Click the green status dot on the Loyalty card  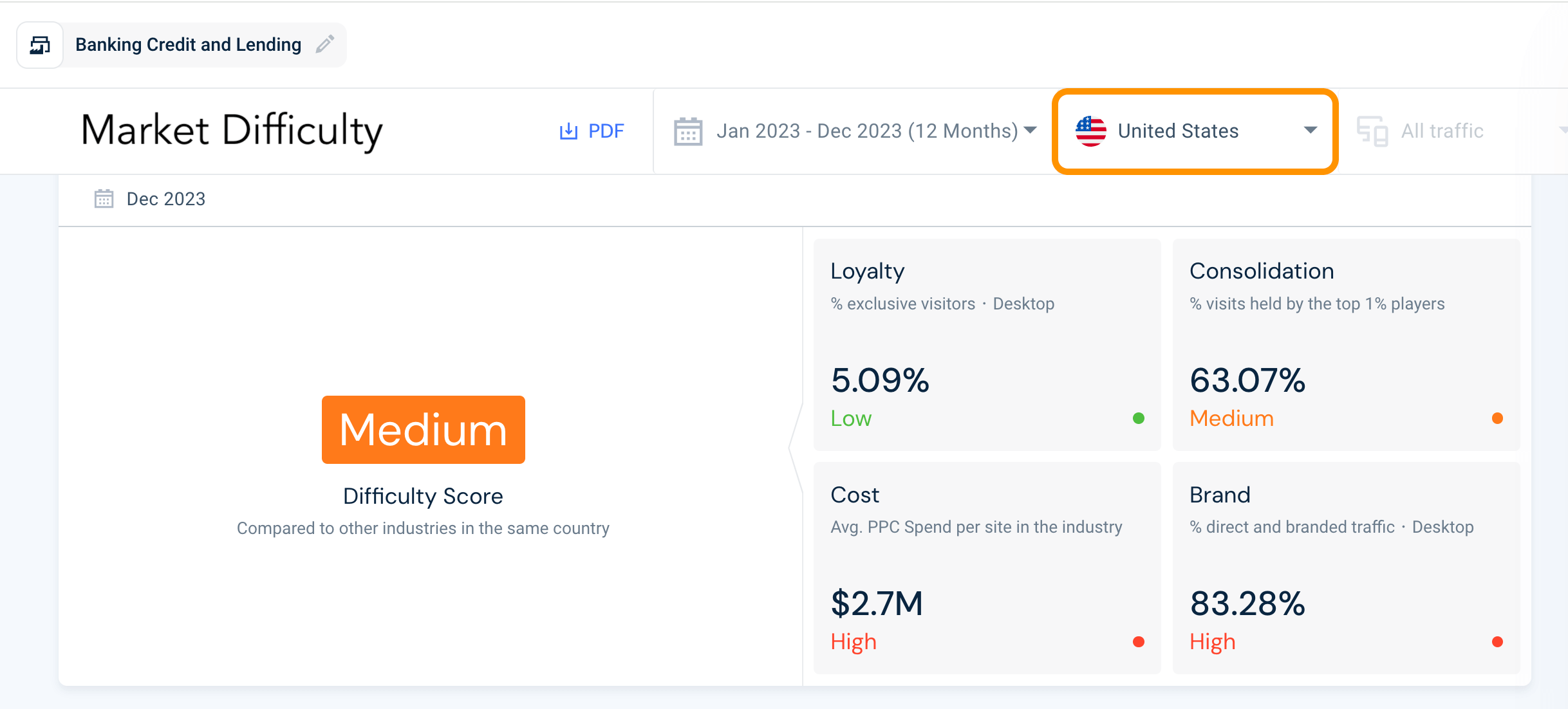tap(1139, 419)
